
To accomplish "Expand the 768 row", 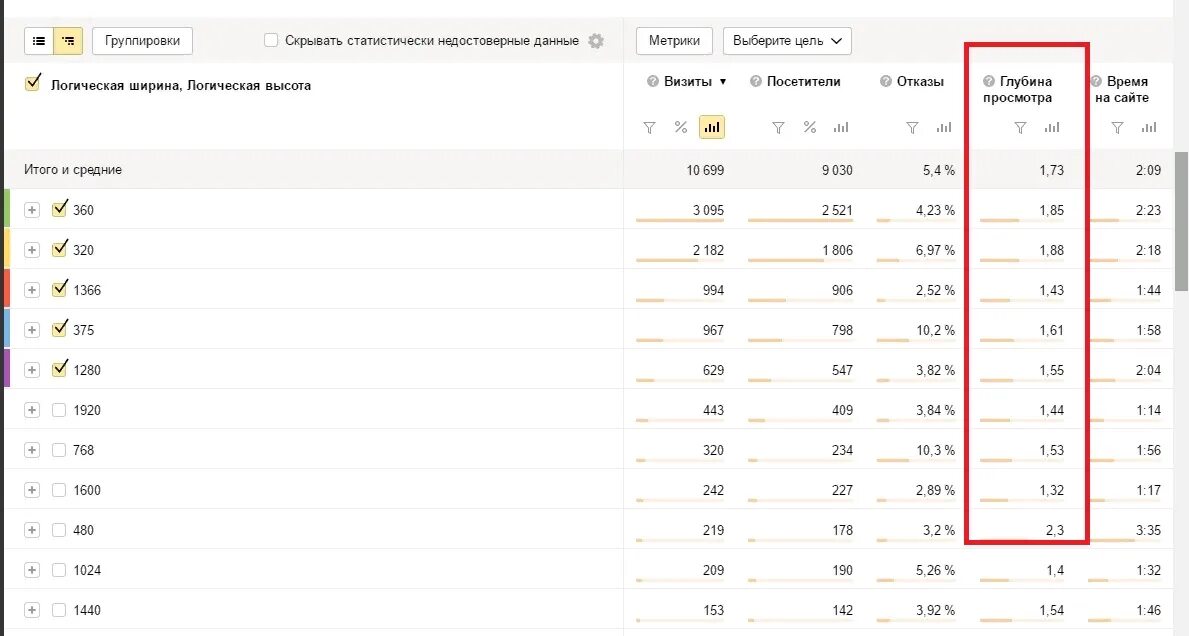I will [x=32, y=450].
